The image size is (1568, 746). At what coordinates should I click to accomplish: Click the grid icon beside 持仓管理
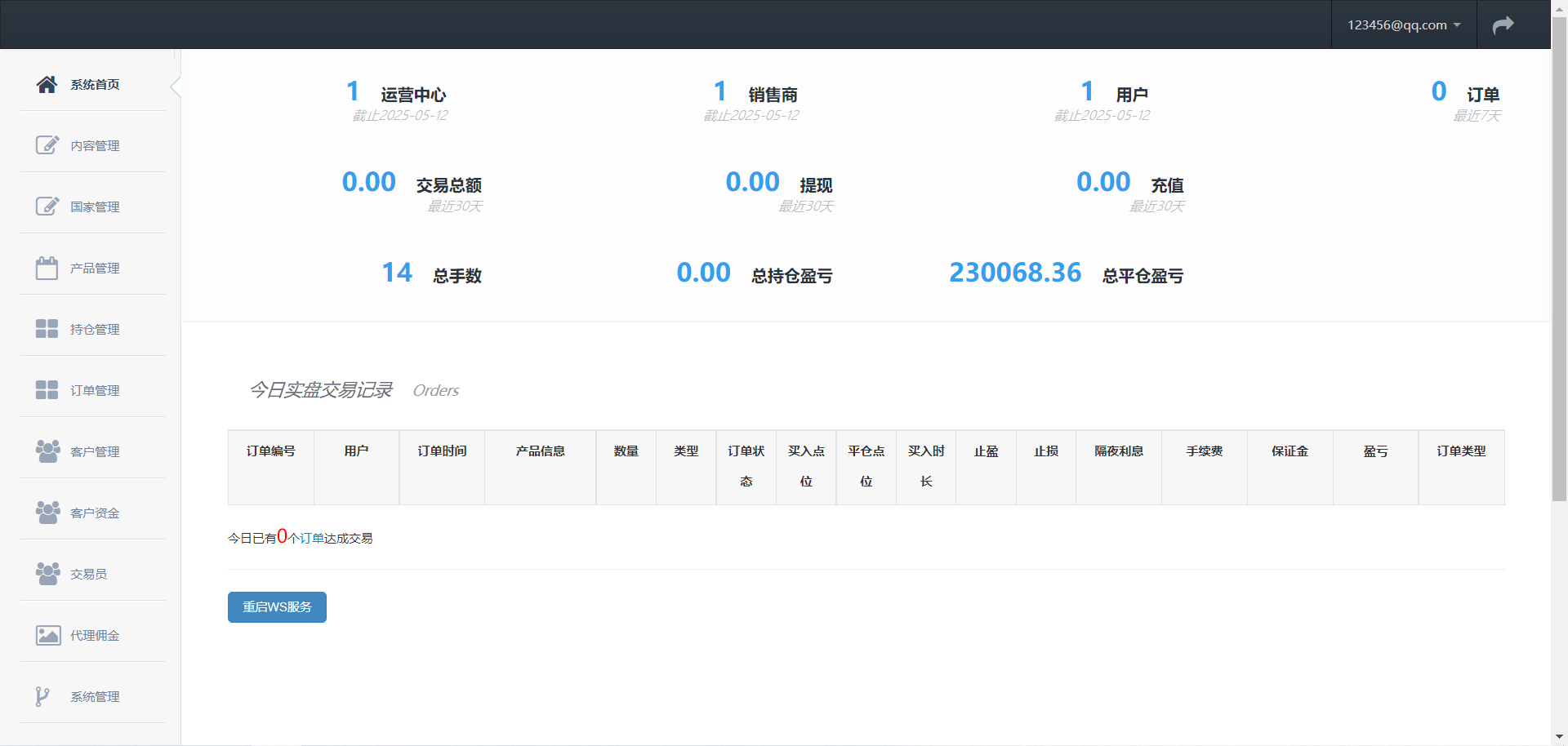47,329
